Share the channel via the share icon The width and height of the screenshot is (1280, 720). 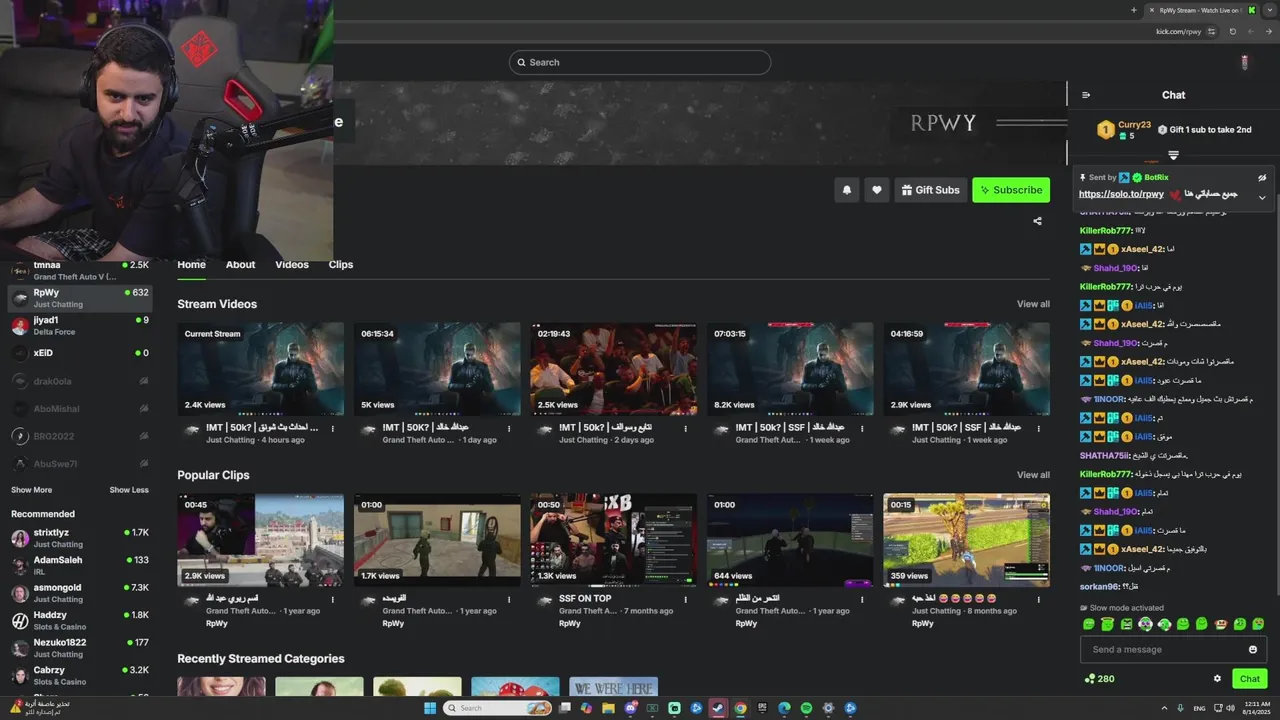[1037, 221]
